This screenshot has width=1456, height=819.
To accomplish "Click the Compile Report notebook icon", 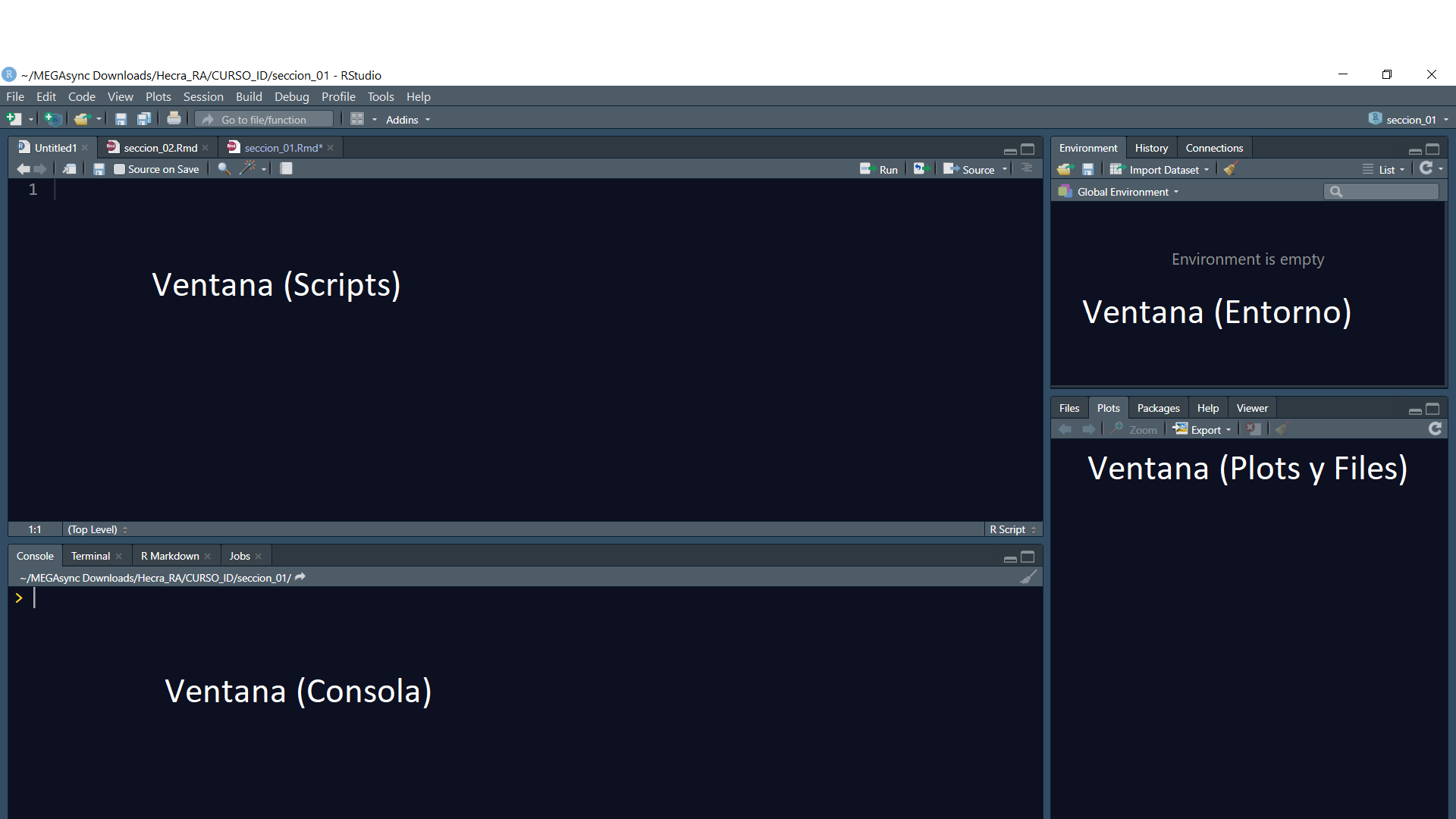I will pyautogui.click(x=286, y=169).
